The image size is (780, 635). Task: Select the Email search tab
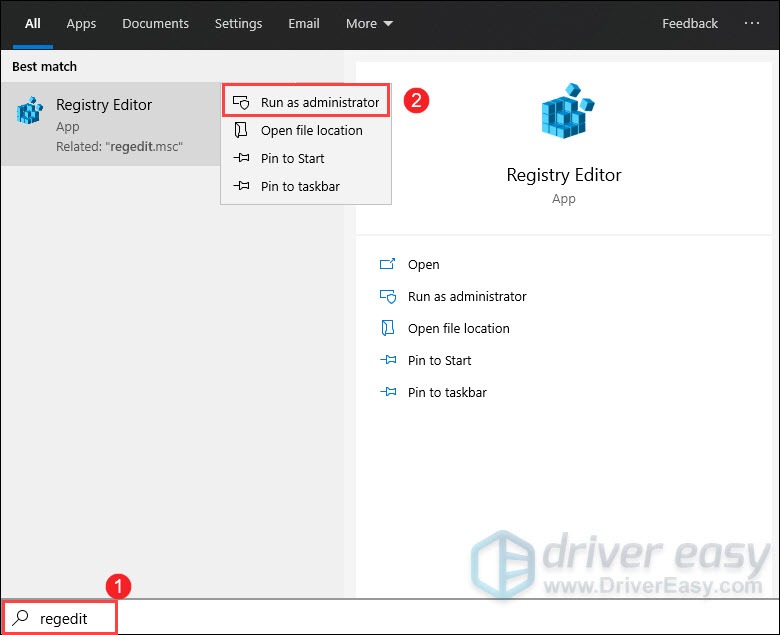point(303,23)
